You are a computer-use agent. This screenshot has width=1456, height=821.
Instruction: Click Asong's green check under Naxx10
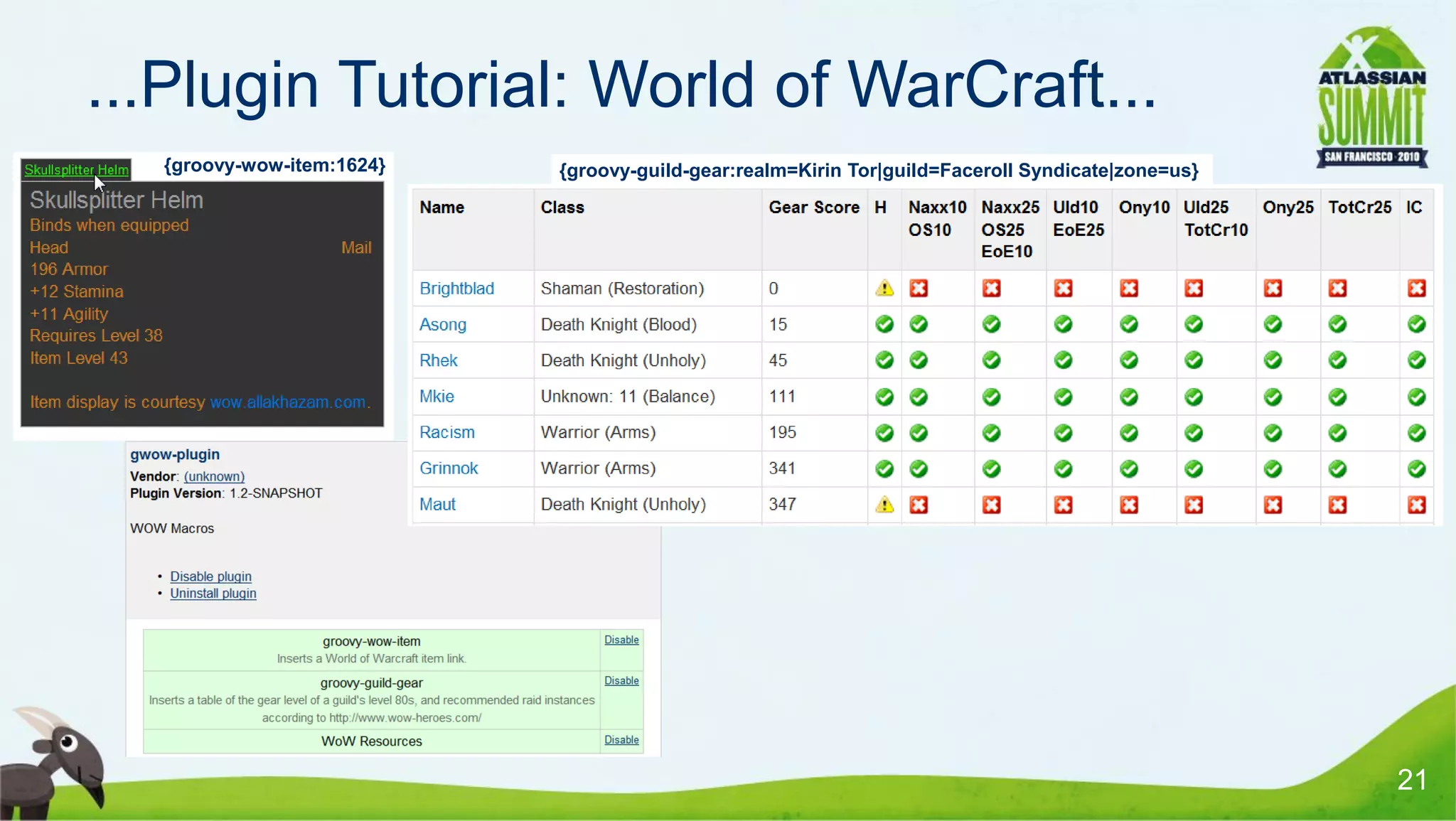click(x=919, y=325)
